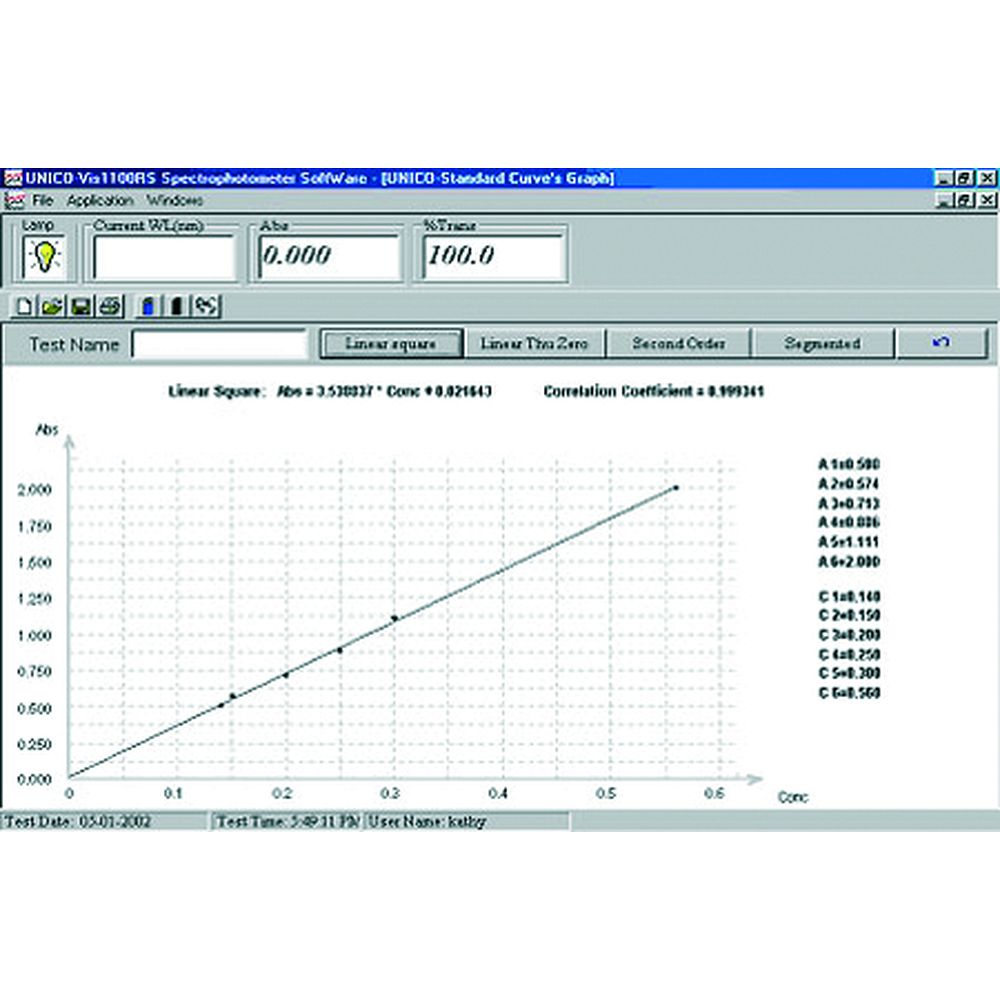Open the Application menu
This screenshot has height=1000, width=1000.
coord(100,200)
